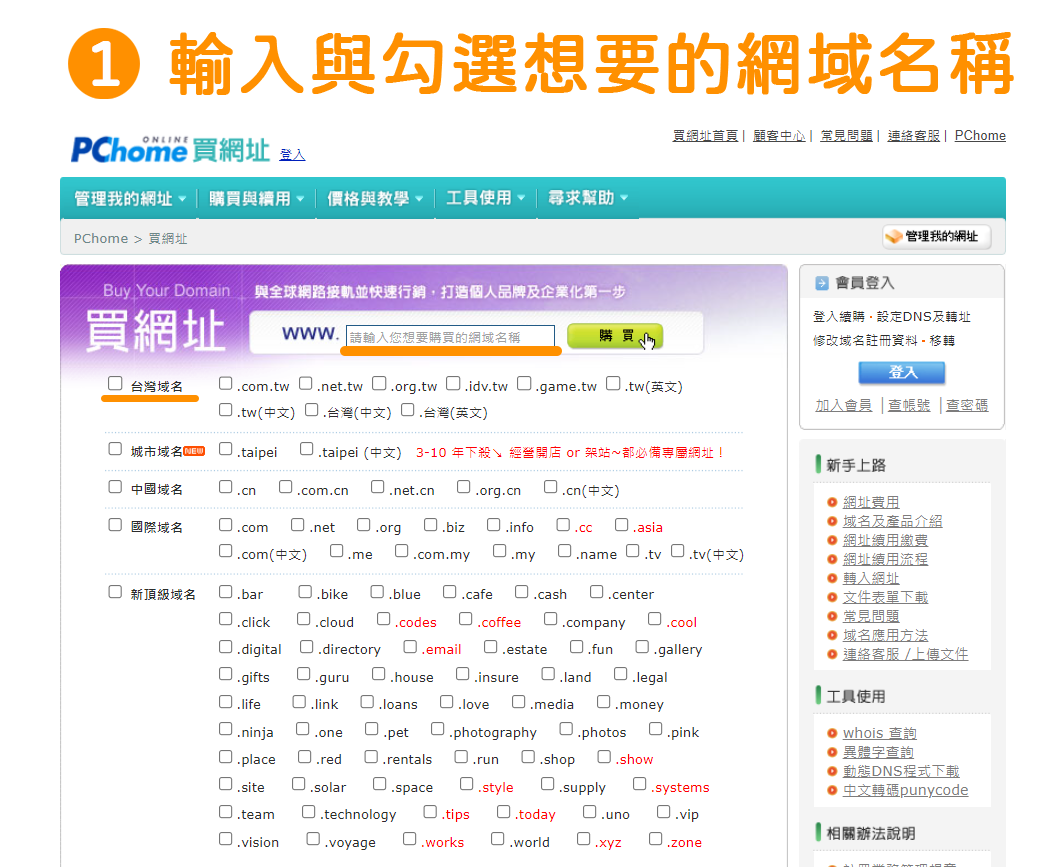Screen dimensions: 1061x867
Task: Tick the .idv.tw checkbox
Action: [453, 384]
